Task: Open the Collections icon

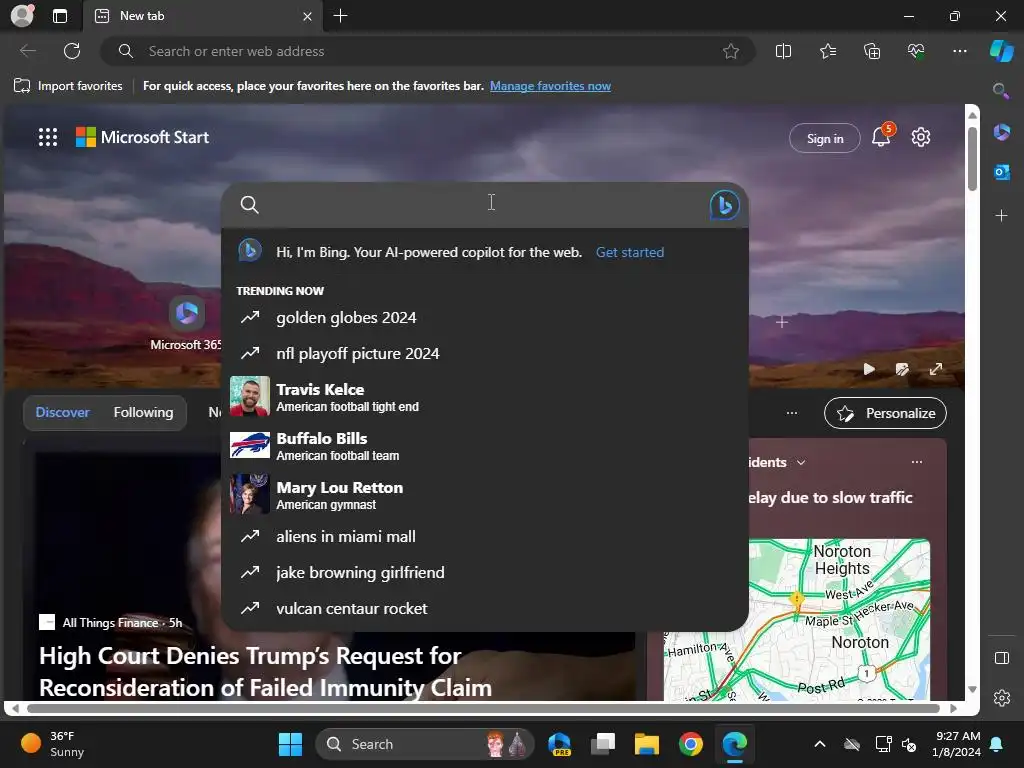Action: [x=872, y=51]
